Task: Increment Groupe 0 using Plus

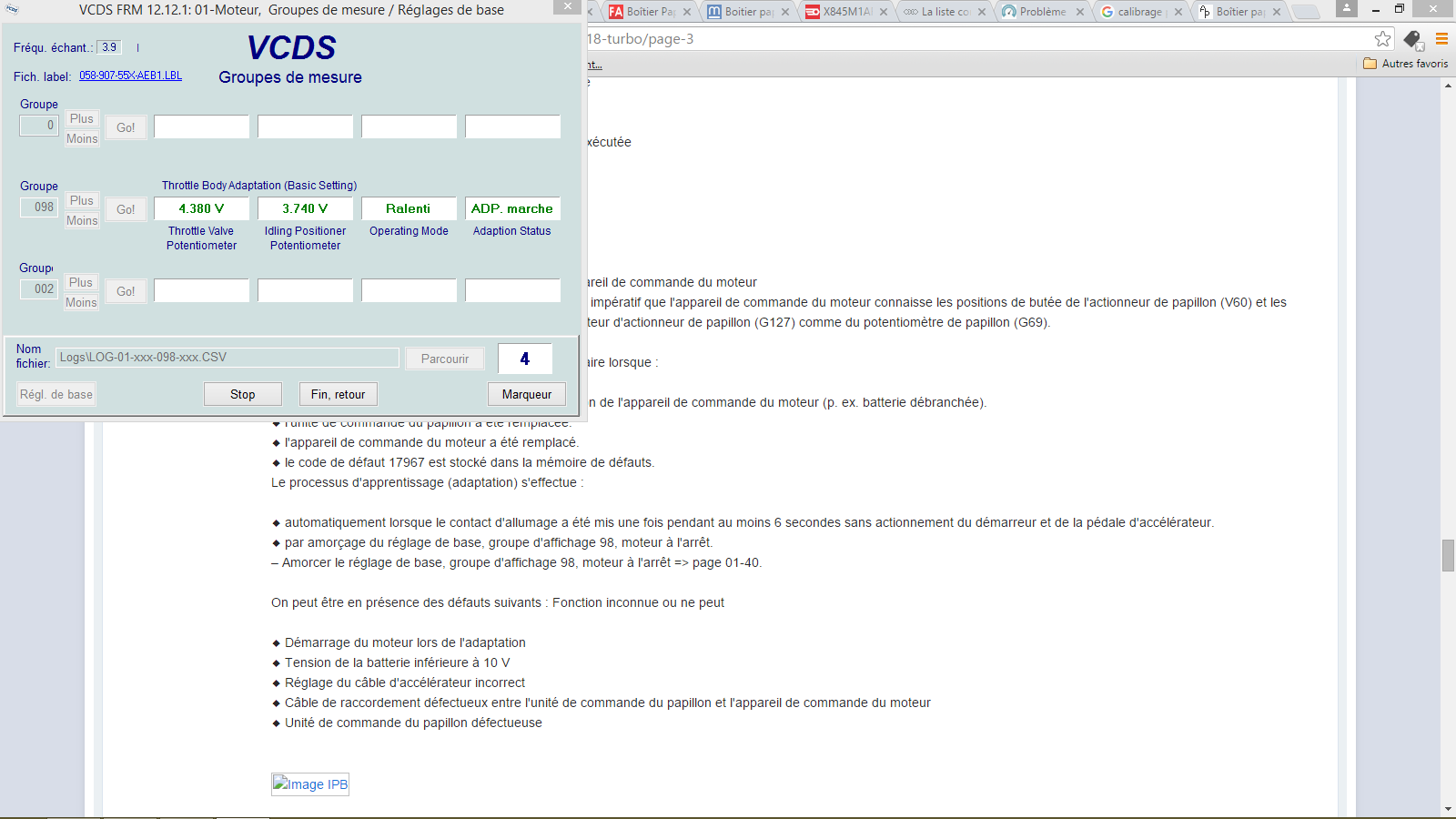Action: [x=81, y=118]
